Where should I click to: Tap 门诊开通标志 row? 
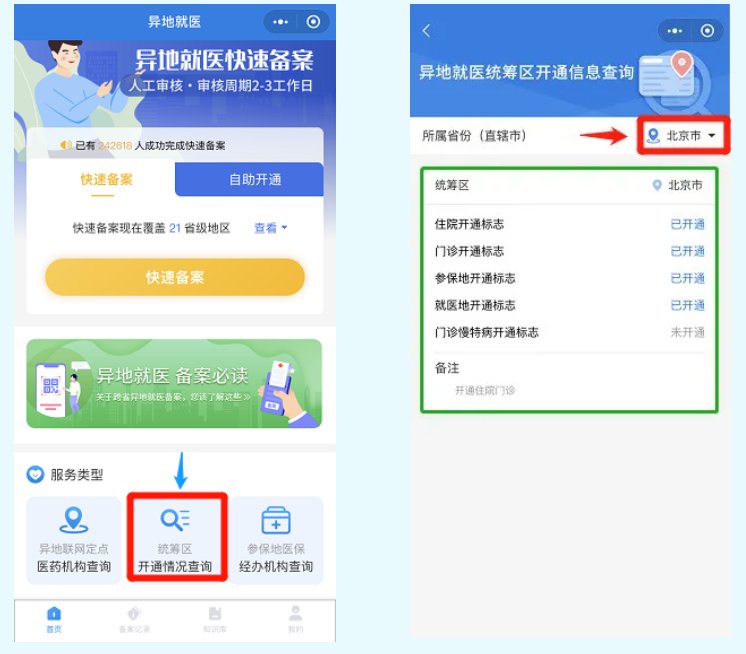[x=569, y=251]
